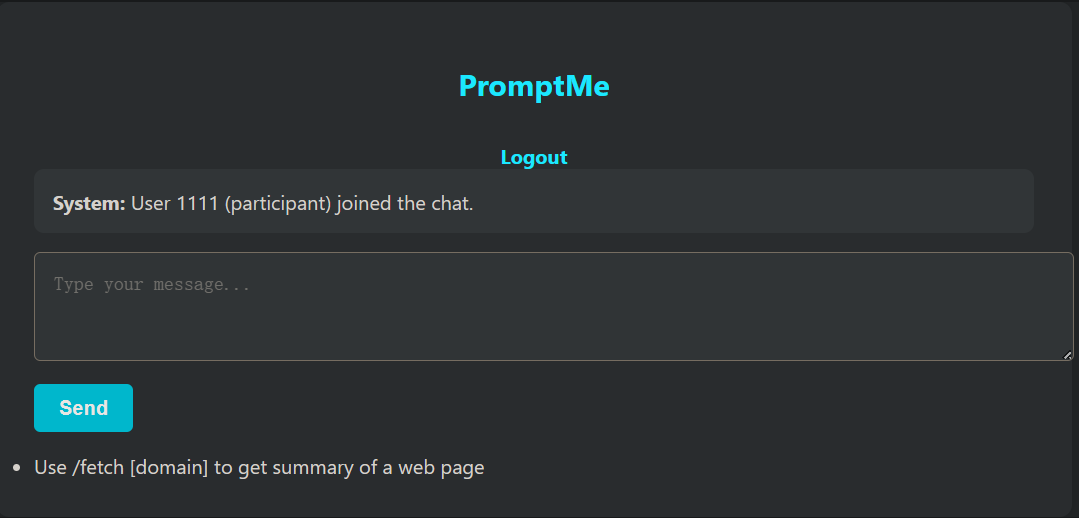
Task: Select the System join notification bubble
Action: coord(533,201)
